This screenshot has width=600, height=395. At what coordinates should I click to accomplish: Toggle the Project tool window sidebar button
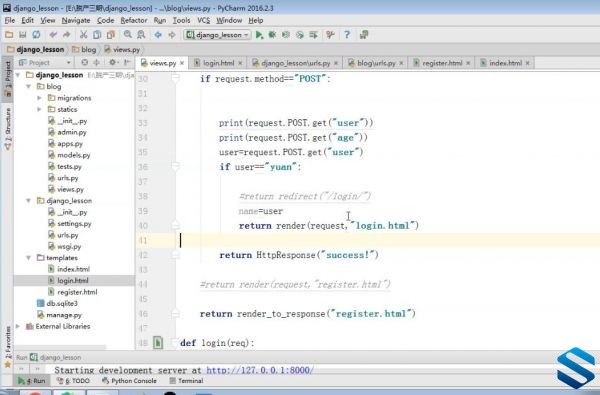[x=7, y=79]
